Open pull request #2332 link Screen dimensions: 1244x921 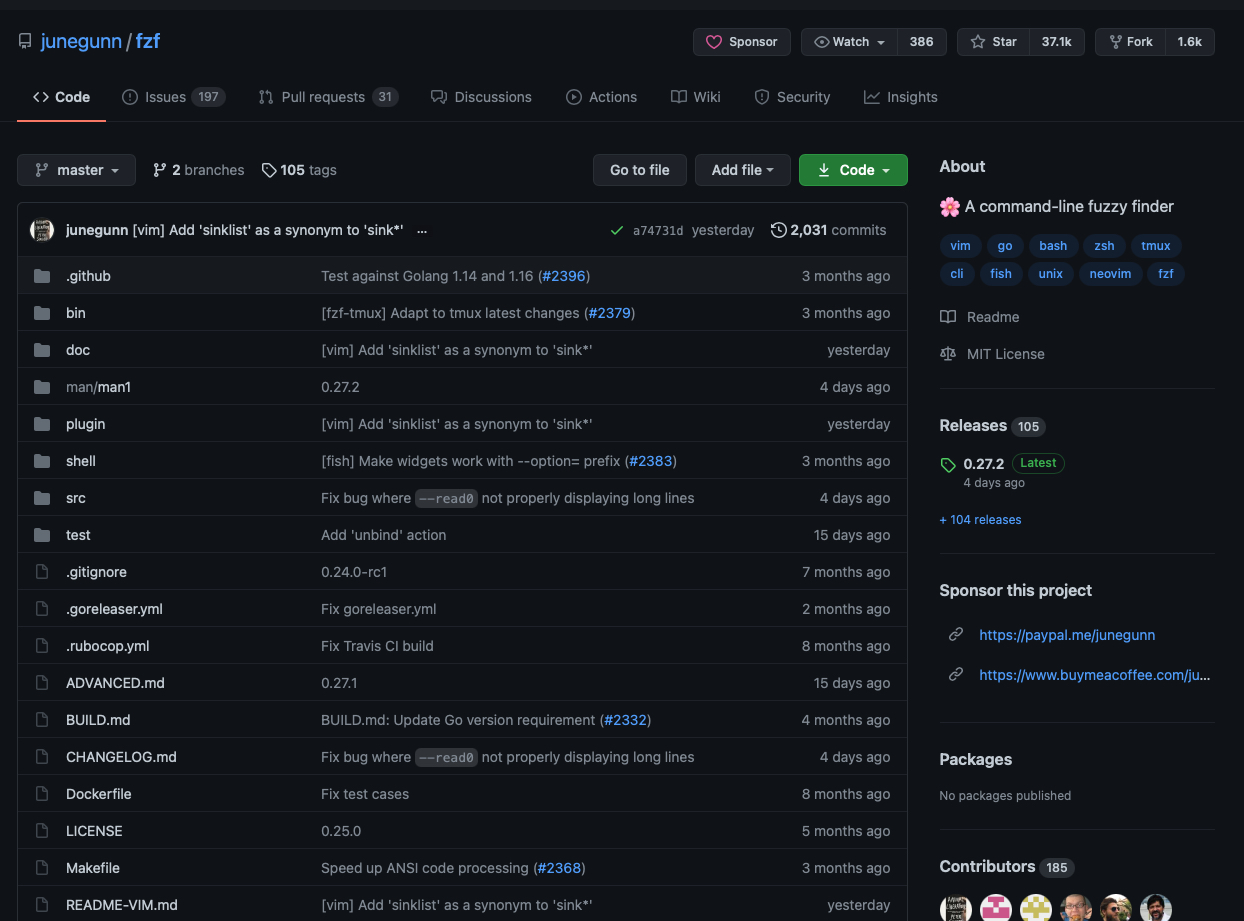pos(626,720)
